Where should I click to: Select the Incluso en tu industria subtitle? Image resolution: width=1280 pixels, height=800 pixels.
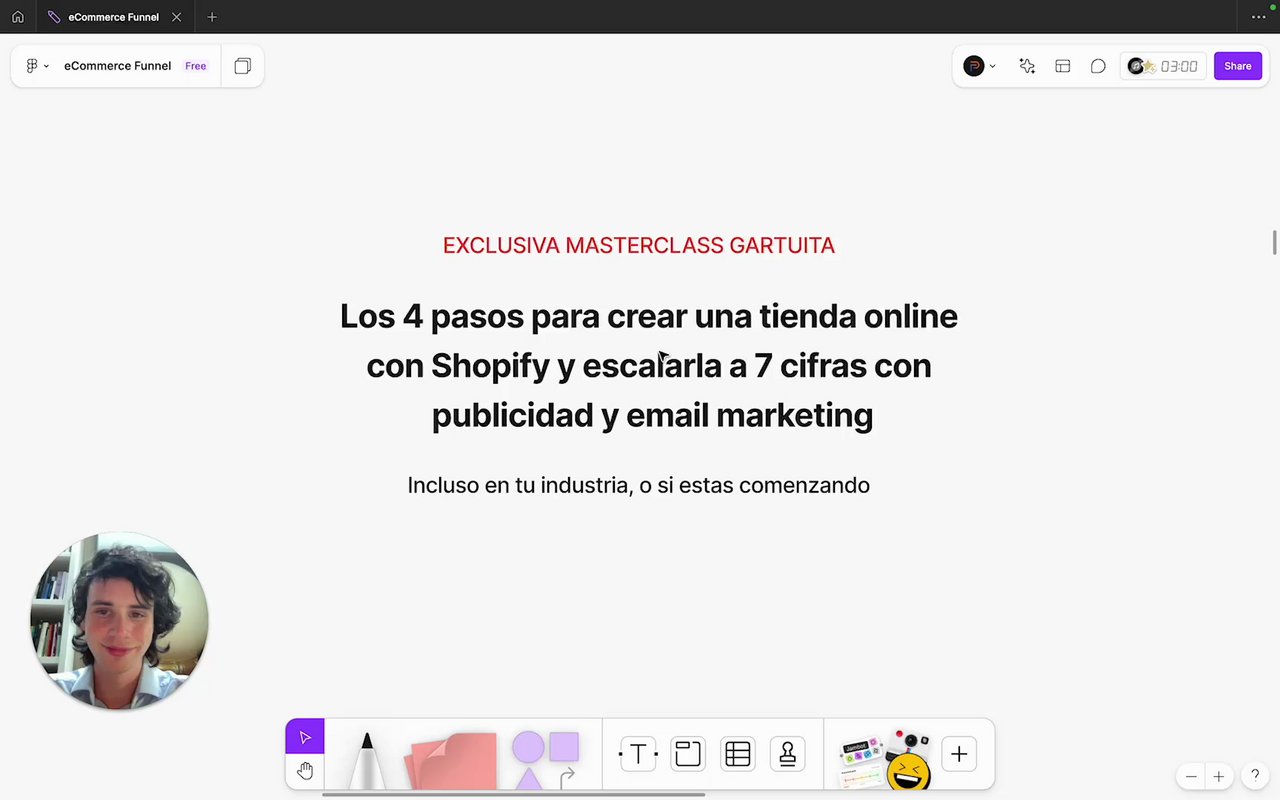coord(638,485)
